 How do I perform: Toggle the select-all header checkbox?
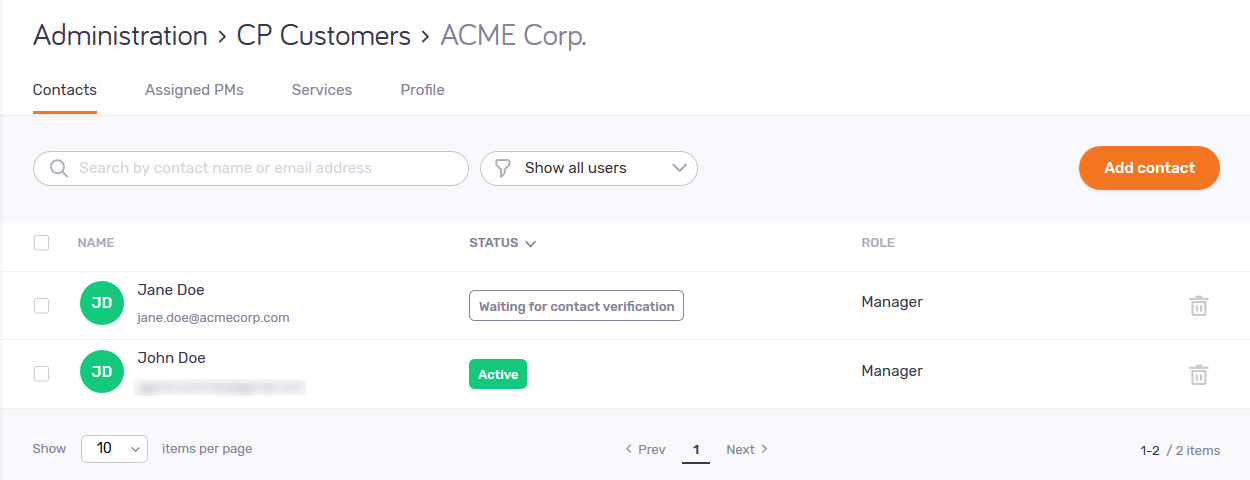[x=42, y=242]
